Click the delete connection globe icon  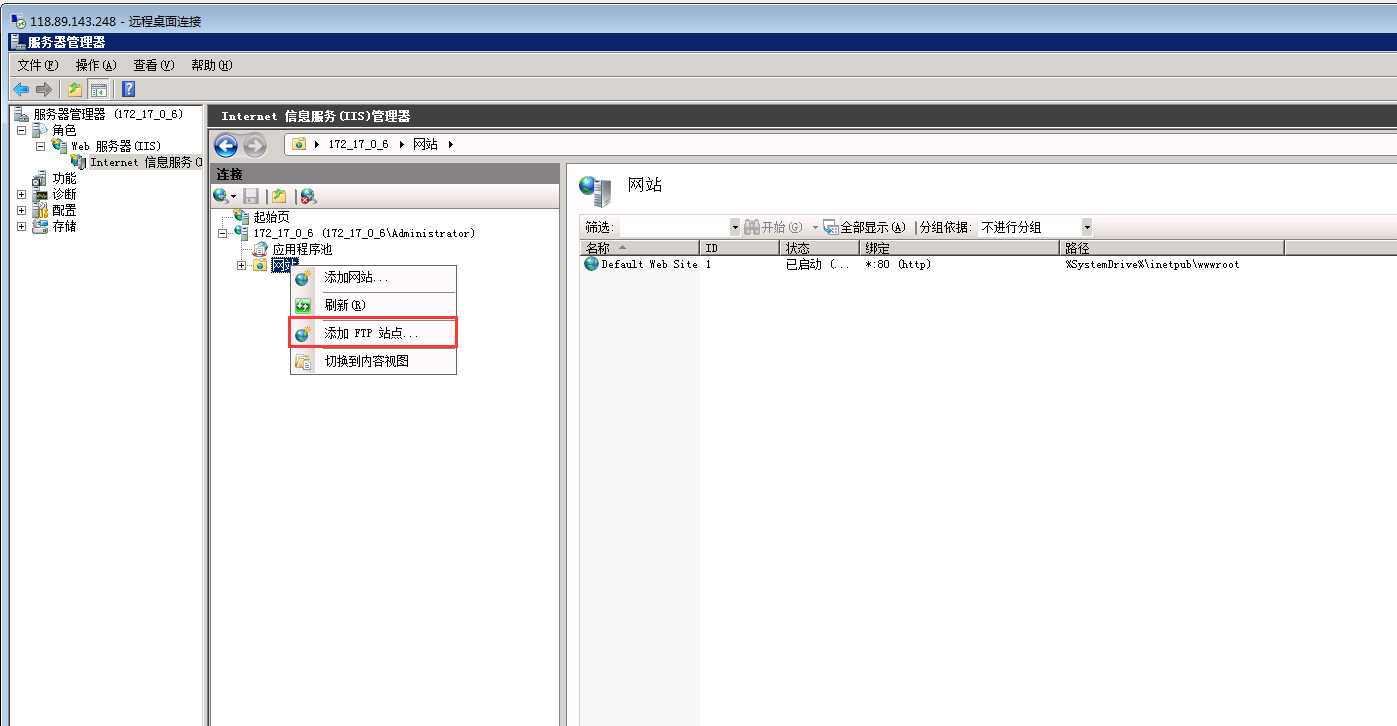coord(308,196)
